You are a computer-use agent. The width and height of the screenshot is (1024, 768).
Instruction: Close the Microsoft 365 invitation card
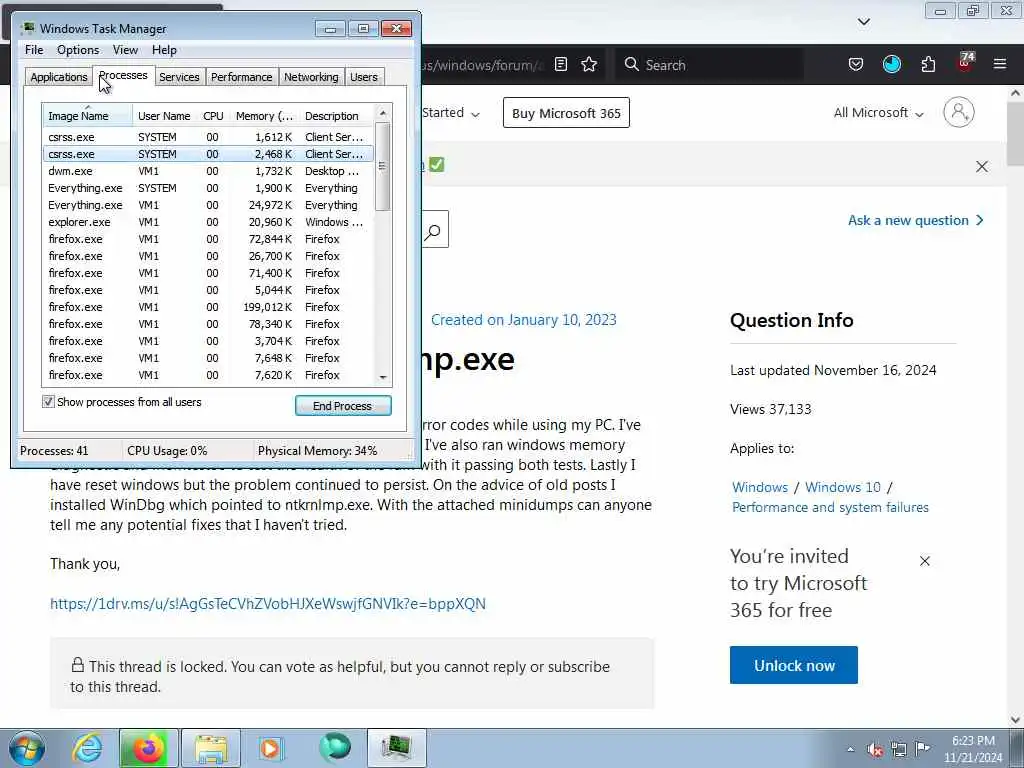click(x=925, y=561)
